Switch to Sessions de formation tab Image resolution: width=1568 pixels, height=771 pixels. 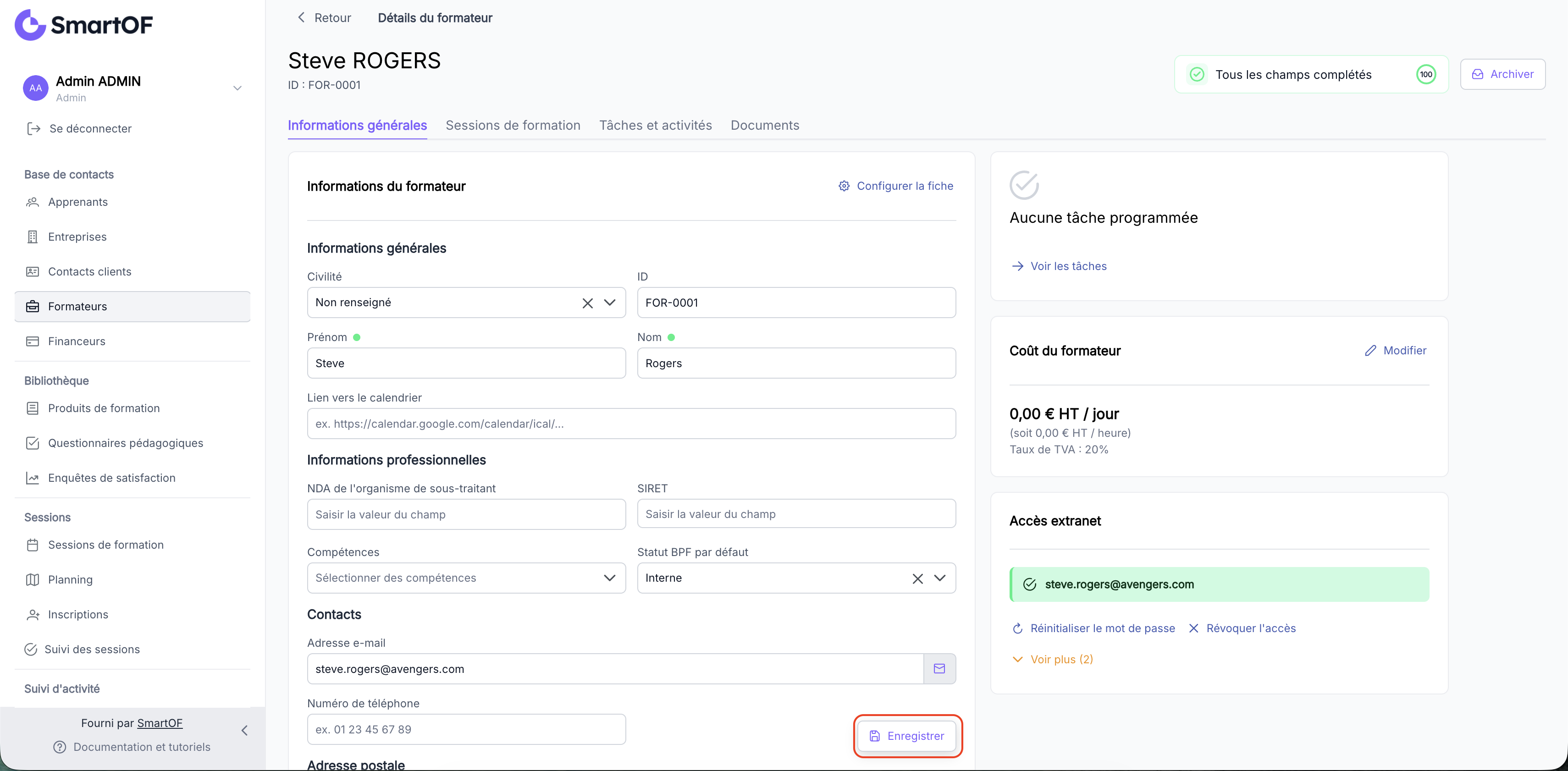[x=513, y=125]
